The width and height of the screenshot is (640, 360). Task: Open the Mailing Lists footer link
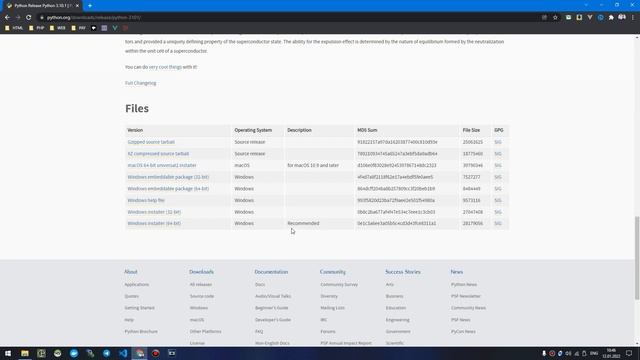pos(332,308)
